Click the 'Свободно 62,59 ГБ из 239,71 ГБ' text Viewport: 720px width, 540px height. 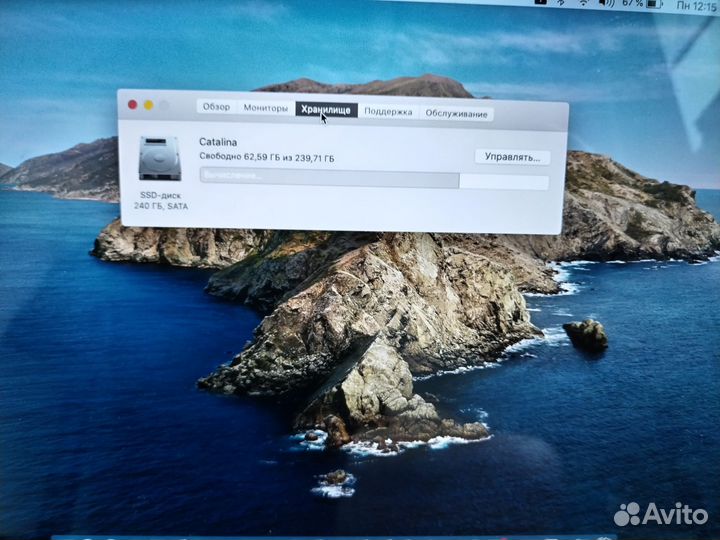267,158
